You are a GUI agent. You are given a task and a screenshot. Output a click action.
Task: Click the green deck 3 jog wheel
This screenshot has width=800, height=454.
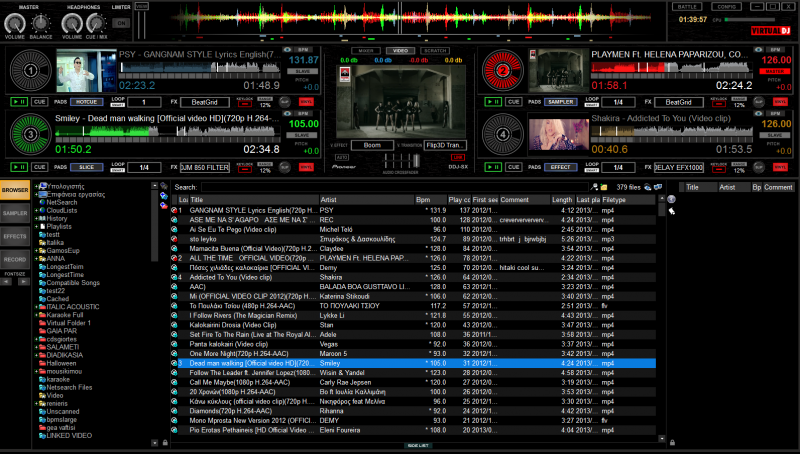(x=31, y=135)
